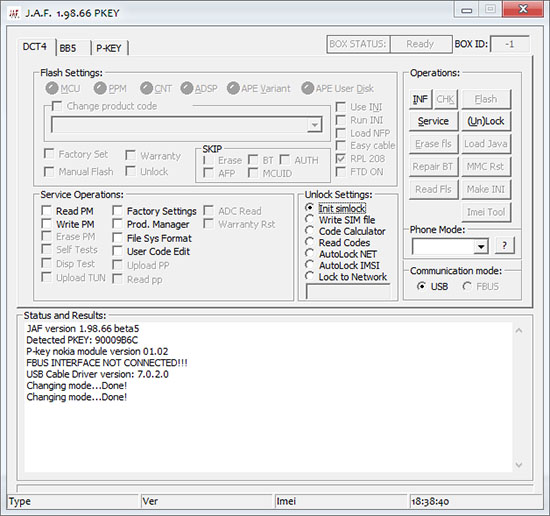Select the CNT flash file button

click(146, 88)
